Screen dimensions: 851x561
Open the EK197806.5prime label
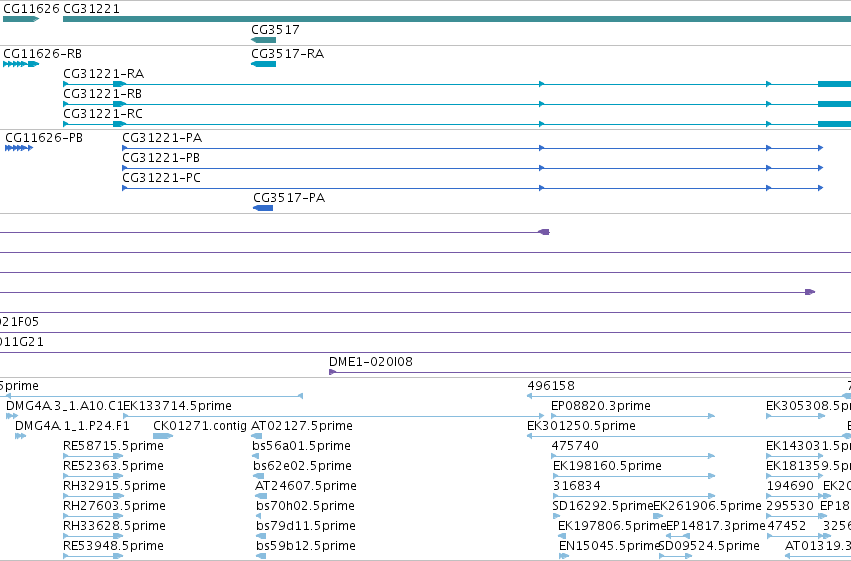pos(612,525)
